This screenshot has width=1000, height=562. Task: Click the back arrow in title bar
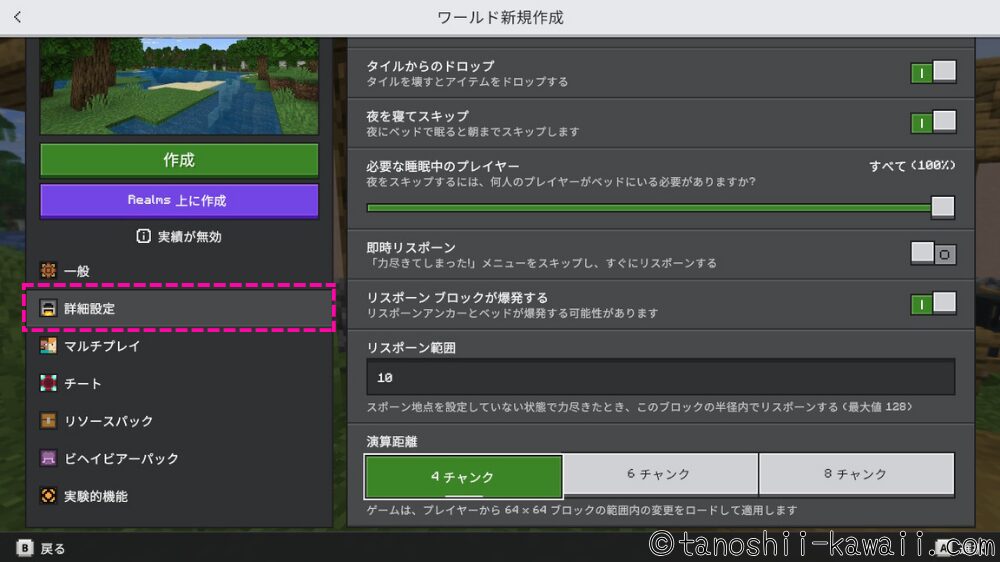coord(17,17)
